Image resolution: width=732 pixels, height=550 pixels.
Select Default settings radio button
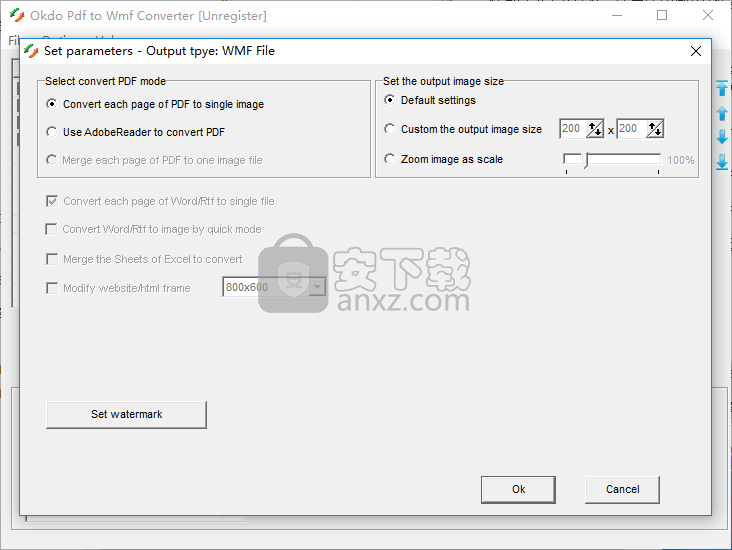point(389,100)
